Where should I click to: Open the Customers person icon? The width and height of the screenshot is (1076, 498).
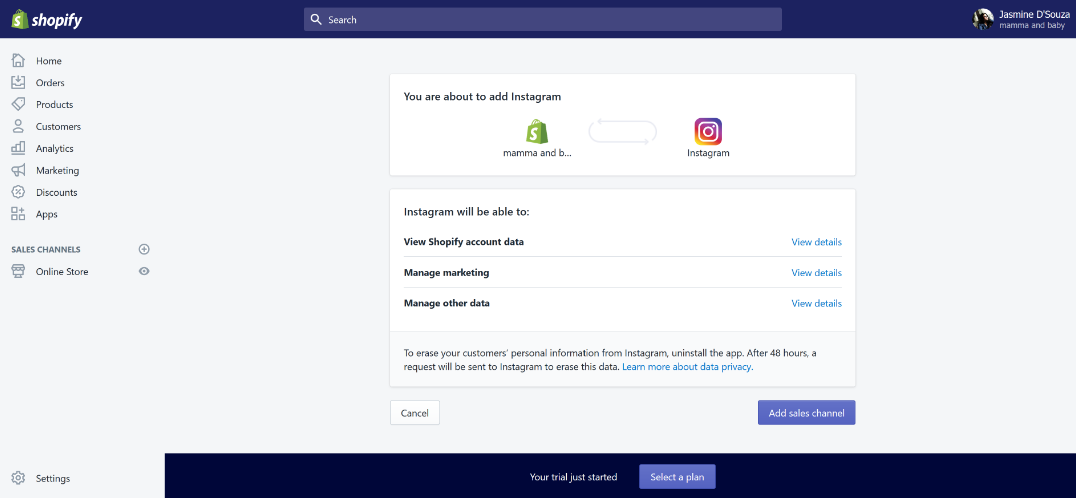(19, 126)
